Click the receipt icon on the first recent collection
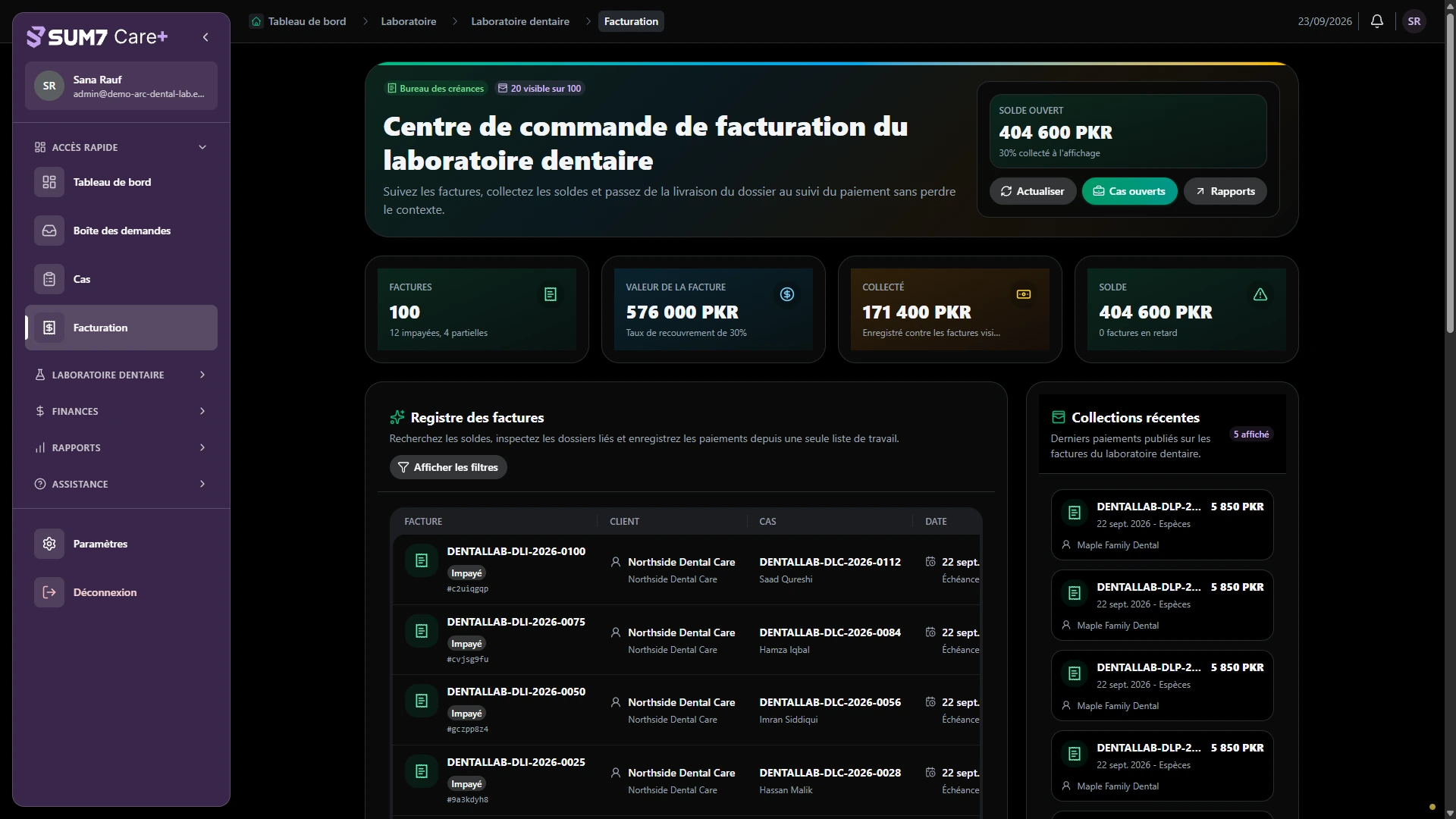This screenshot has height=819, width=1456. coord(1075,513)
